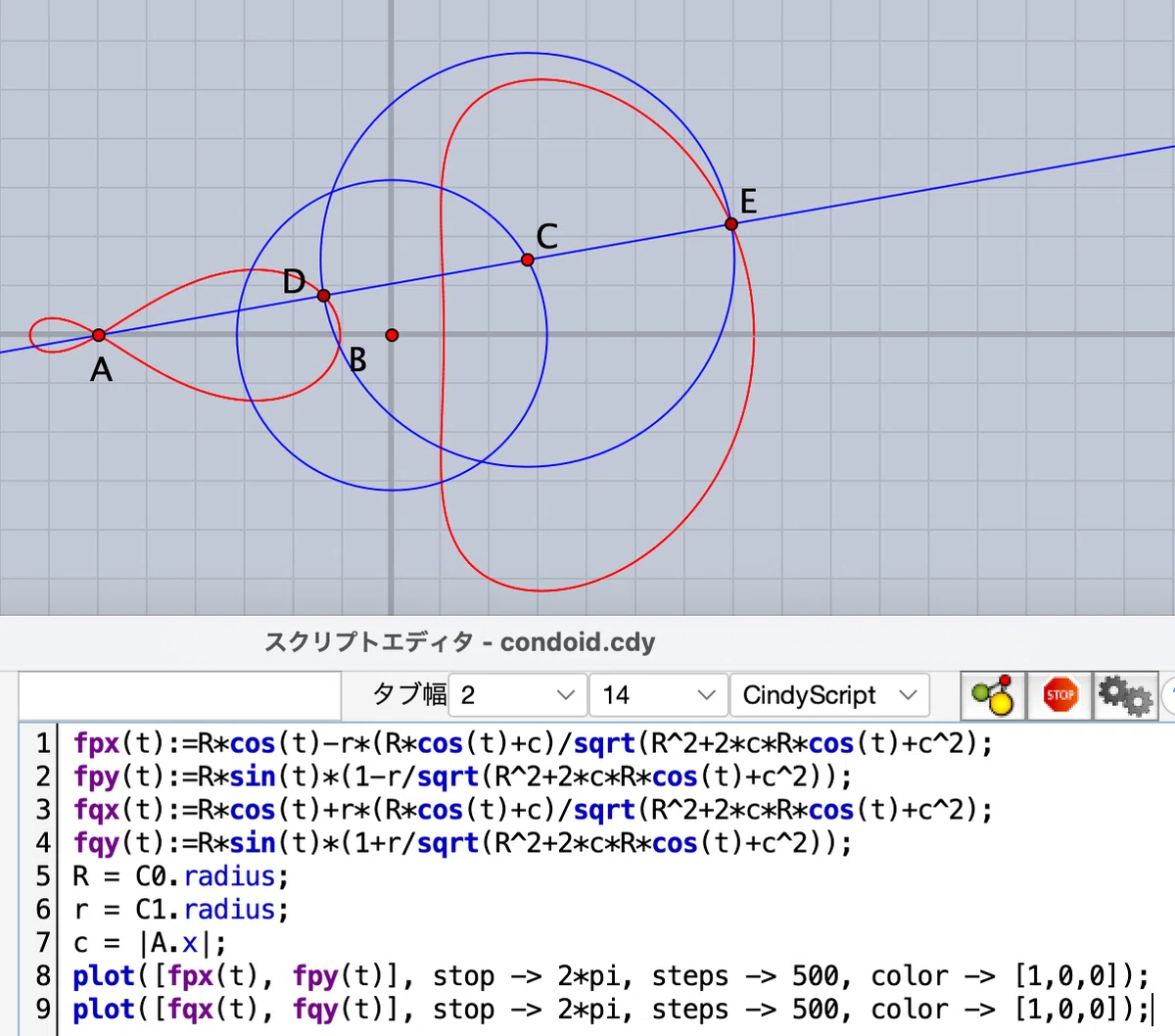This screenshot has height=1036, width=1175.
Task: Click line 6 'r = C1.radius;'
Action: click(x=181, y=910)
